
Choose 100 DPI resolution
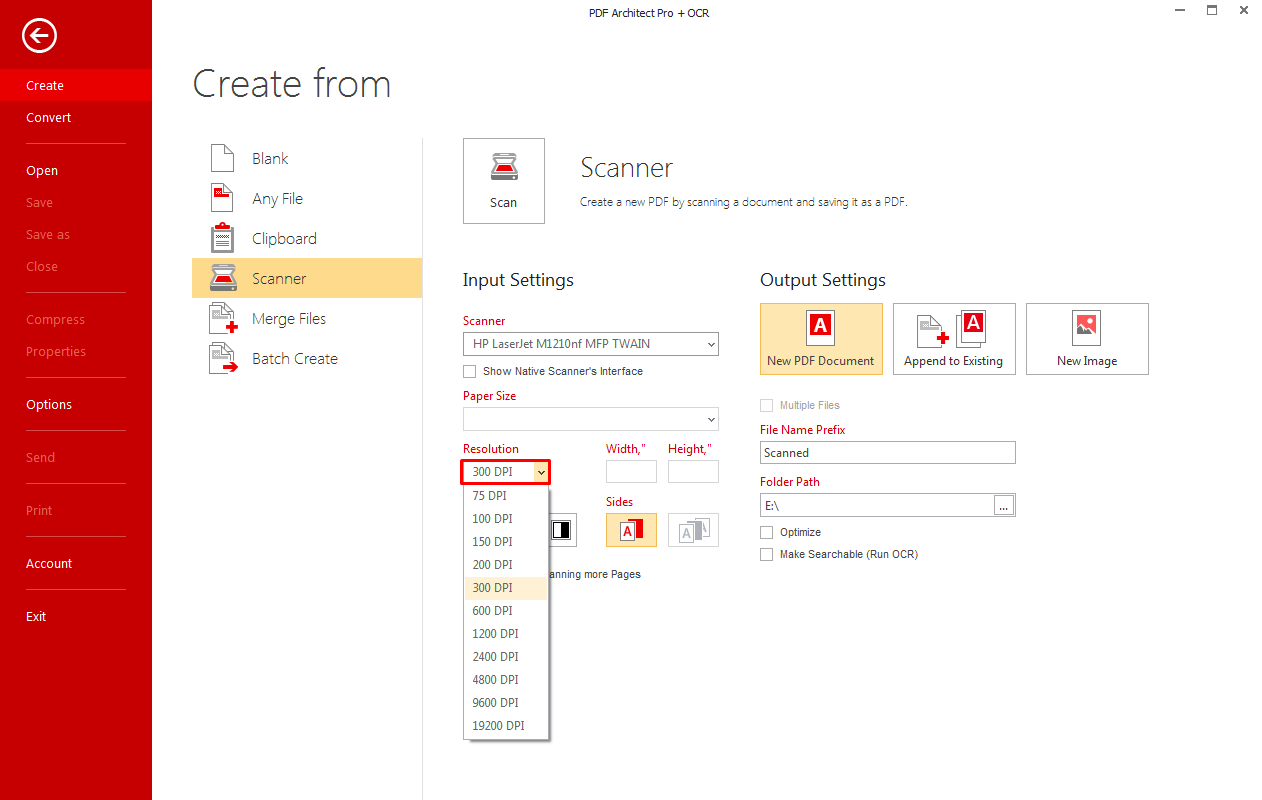pos(506,519)
